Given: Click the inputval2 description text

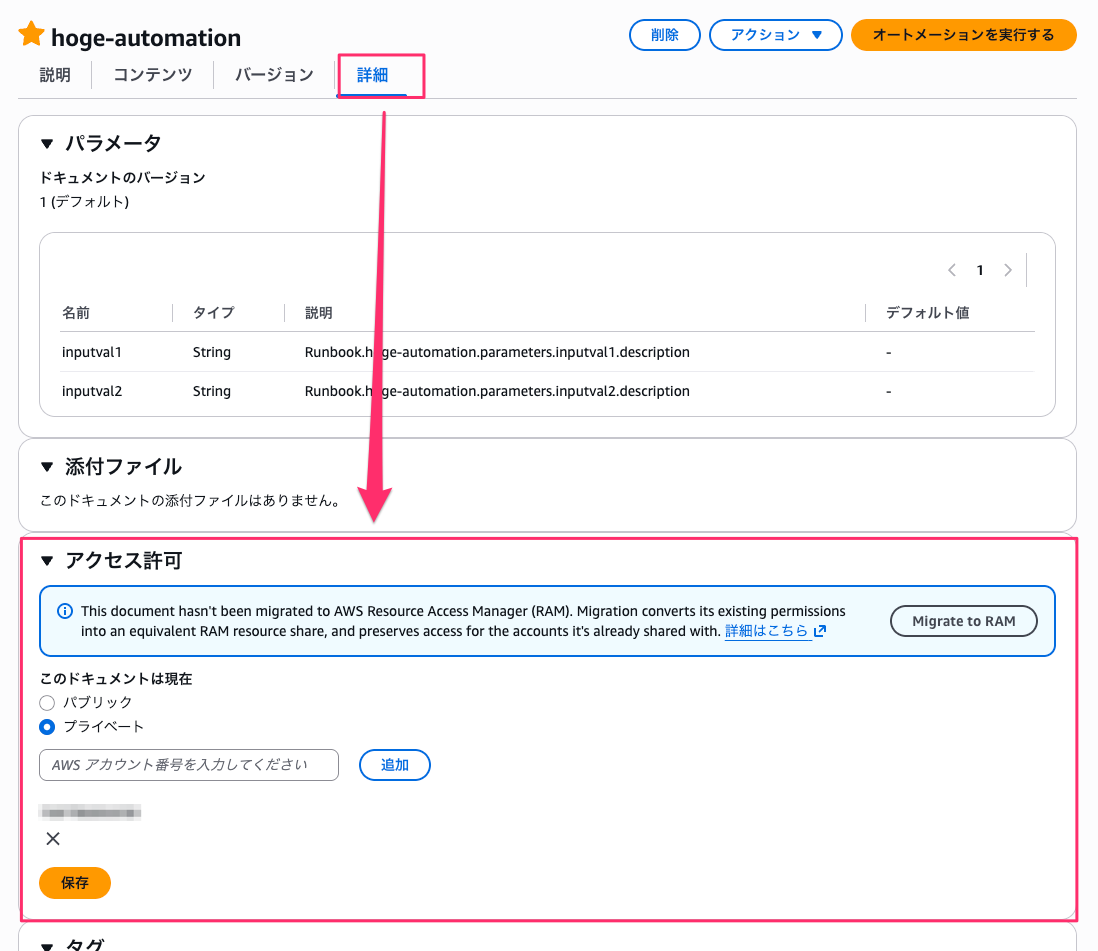Looking at the screenshot, I should [497, 391].
